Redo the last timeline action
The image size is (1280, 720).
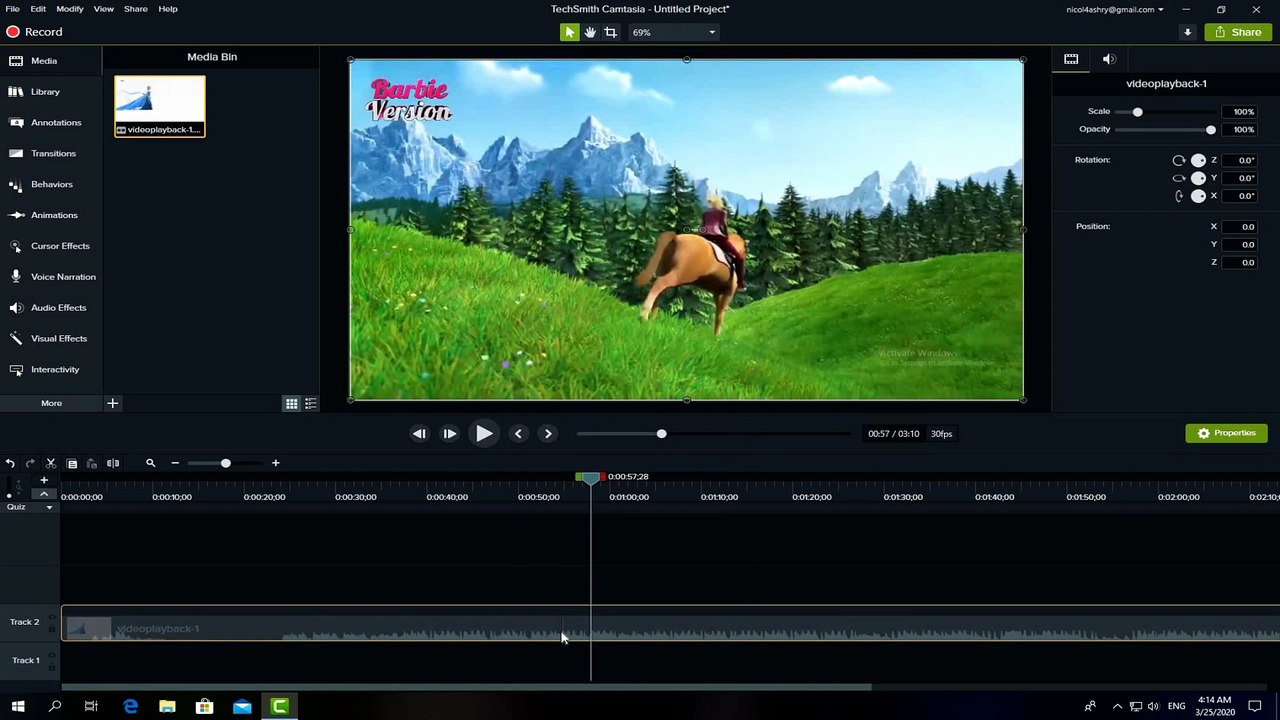(30, 463)
